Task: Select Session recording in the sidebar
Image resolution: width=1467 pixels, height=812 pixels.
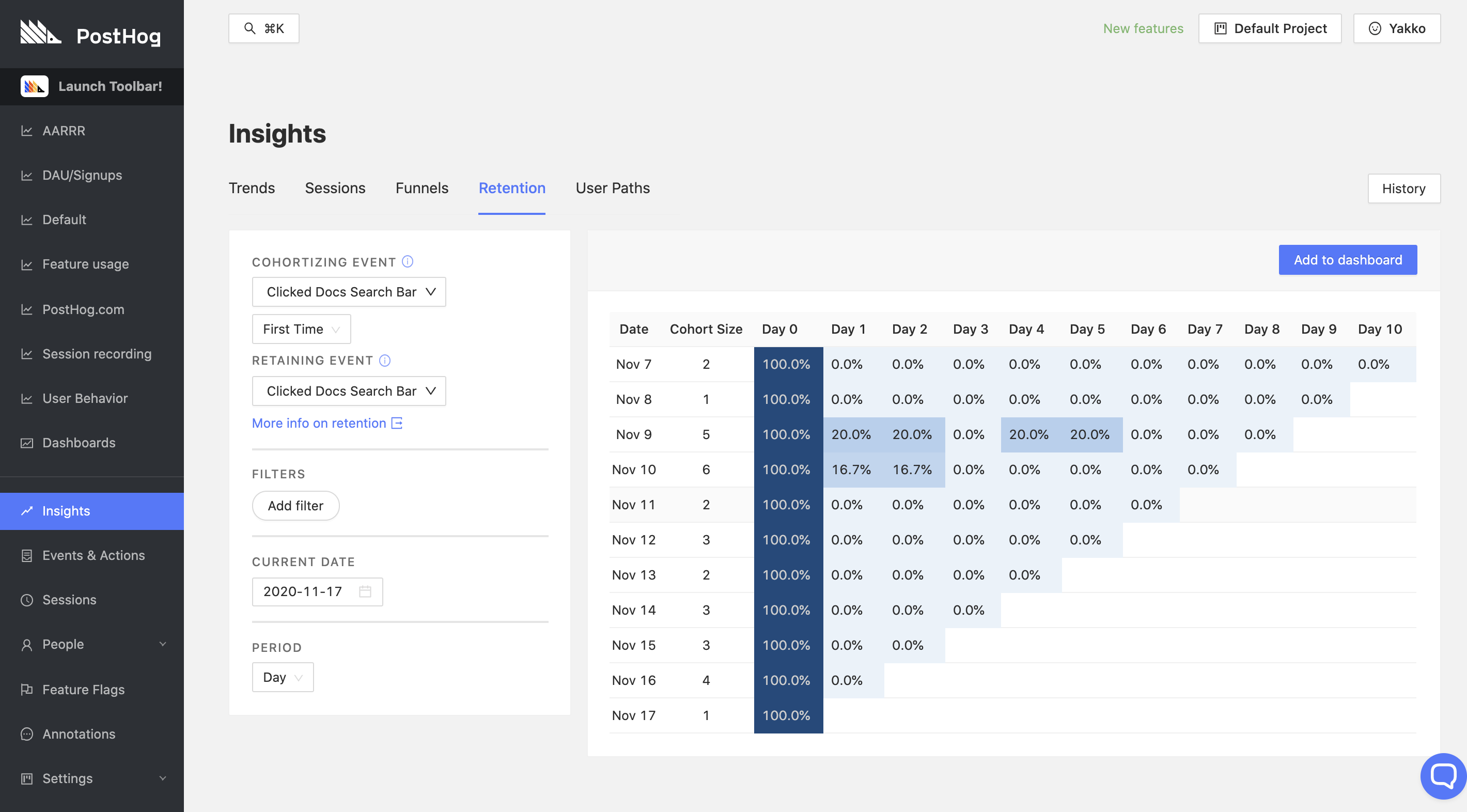Action: [x=96, y=354]
